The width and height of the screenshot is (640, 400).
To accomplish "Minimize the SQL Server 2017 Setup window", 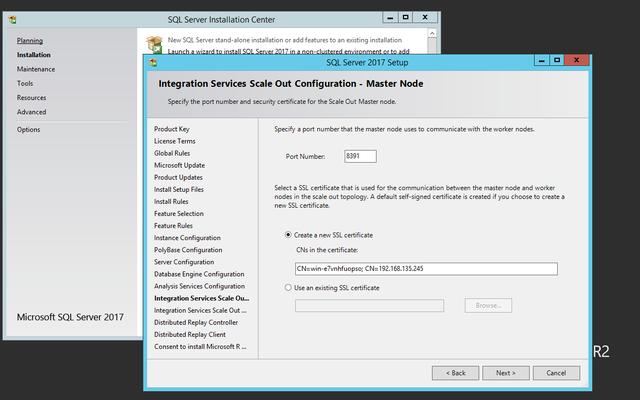I will [x=542, y=60].
